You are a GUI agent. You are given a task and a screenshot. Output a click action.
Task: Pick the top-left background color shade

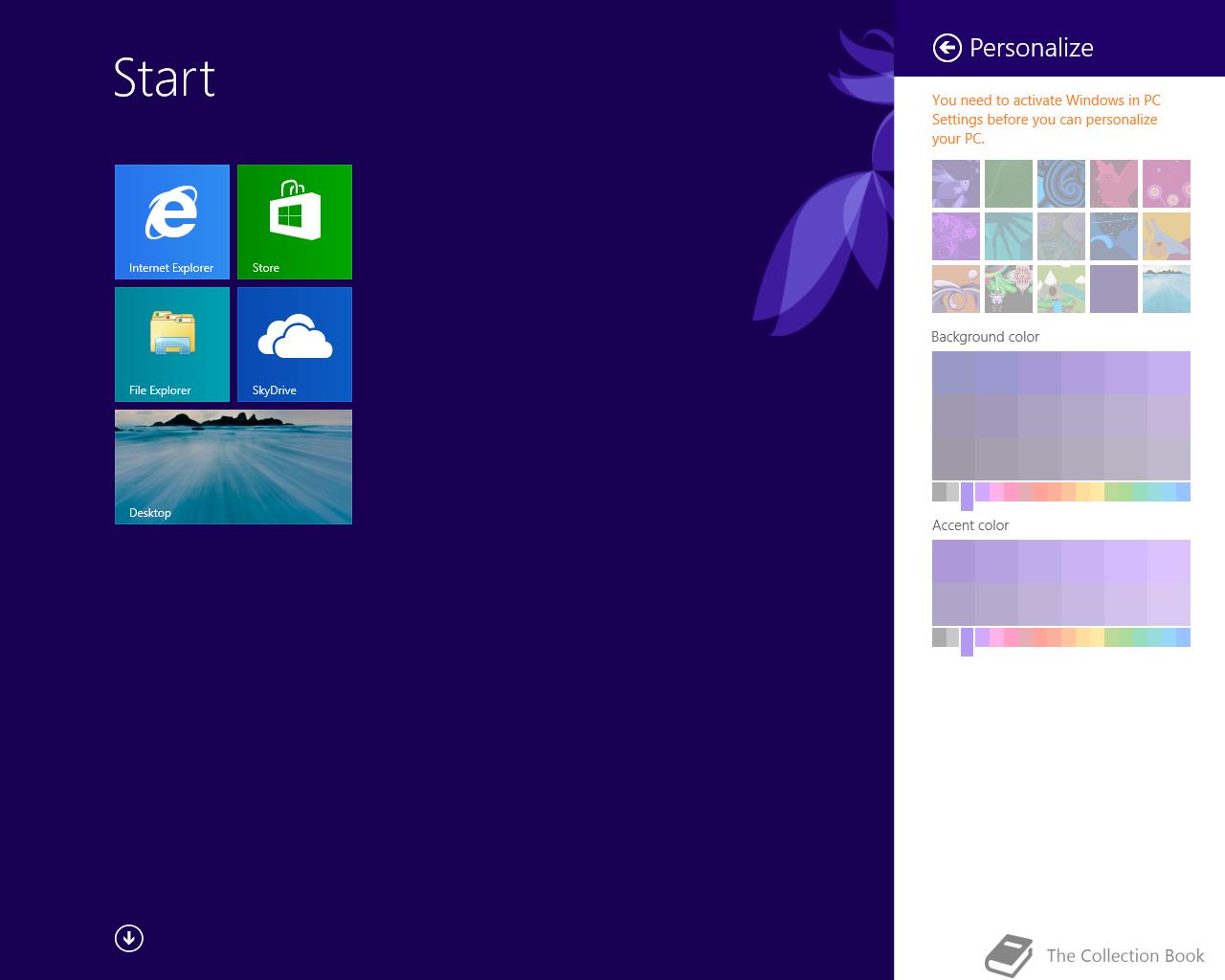pos(953,372)
